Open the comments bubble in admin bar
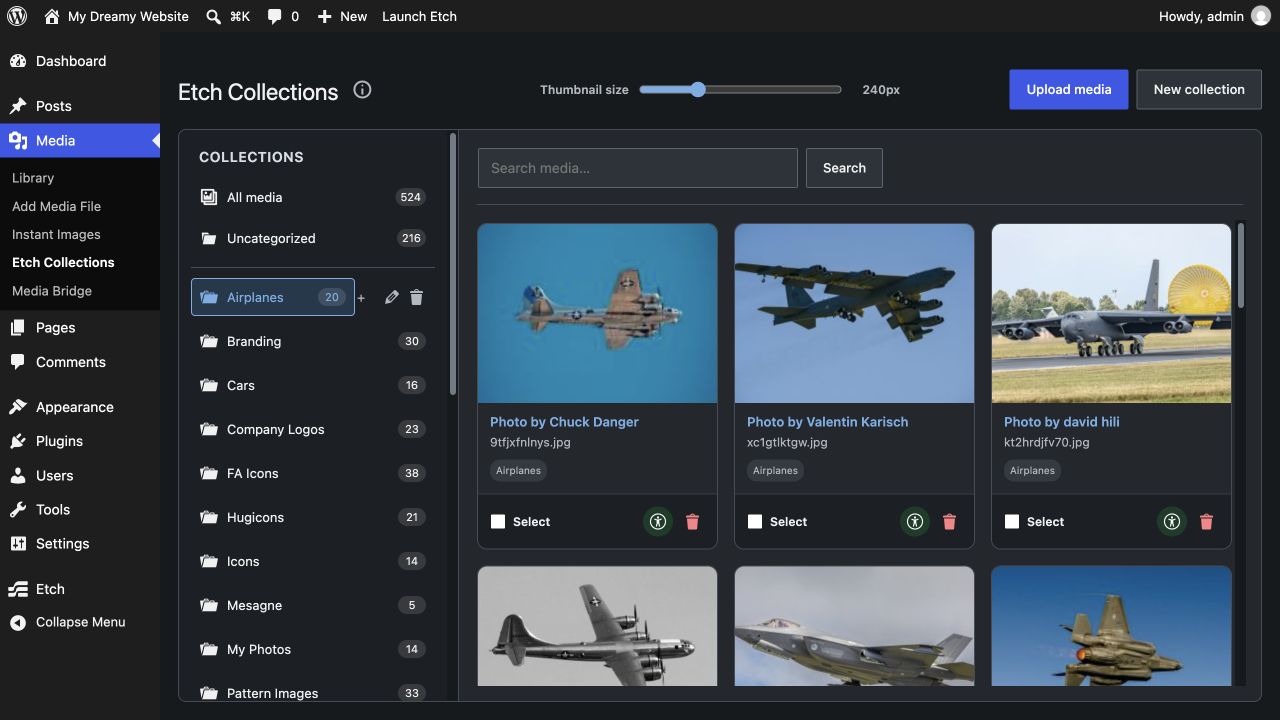Image resolution: width=1280 pixels, height=720 pixels. tap(283, 16)
